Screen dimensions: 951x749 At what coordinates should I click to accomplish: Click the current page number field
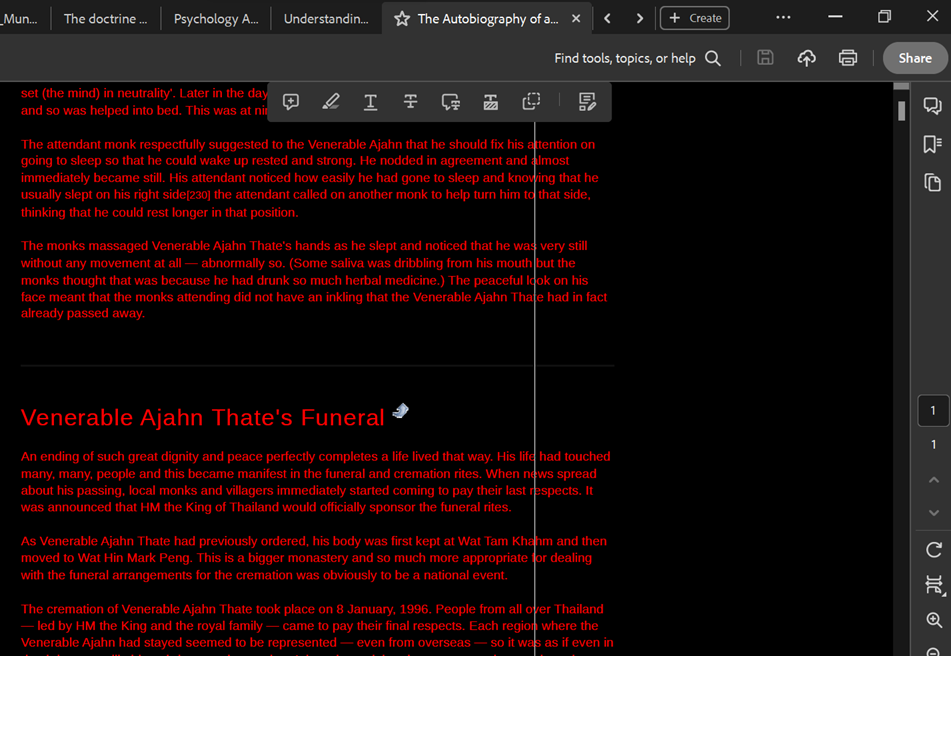(x=933, y=411)
